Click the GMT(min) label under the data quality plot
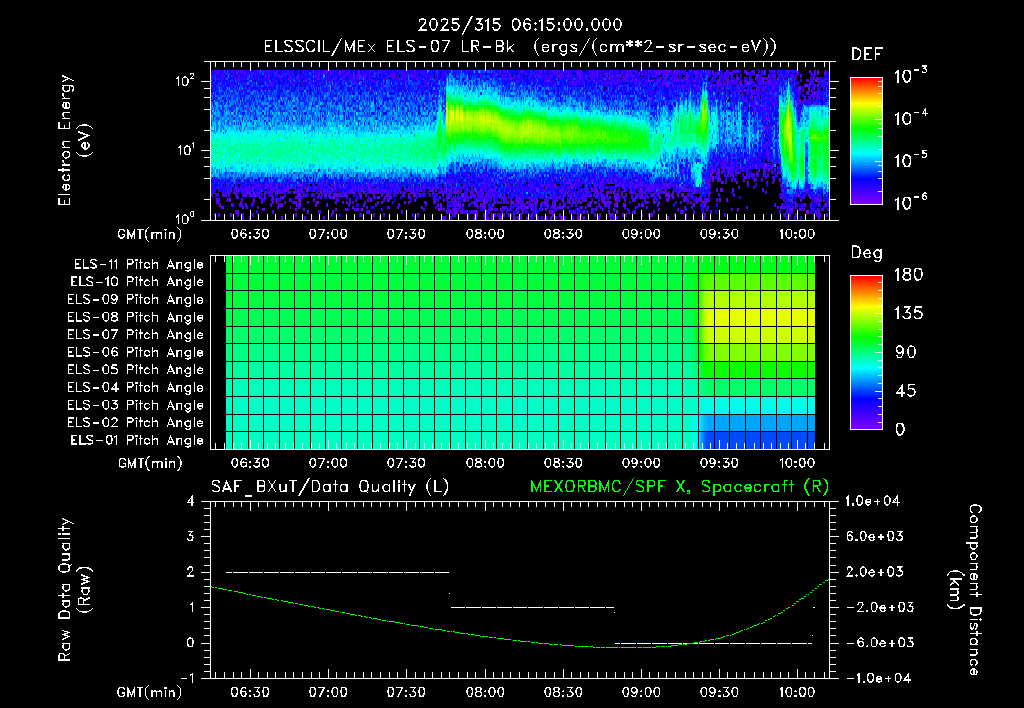The height and width of the screenshot is (708, 1024). 150,693
